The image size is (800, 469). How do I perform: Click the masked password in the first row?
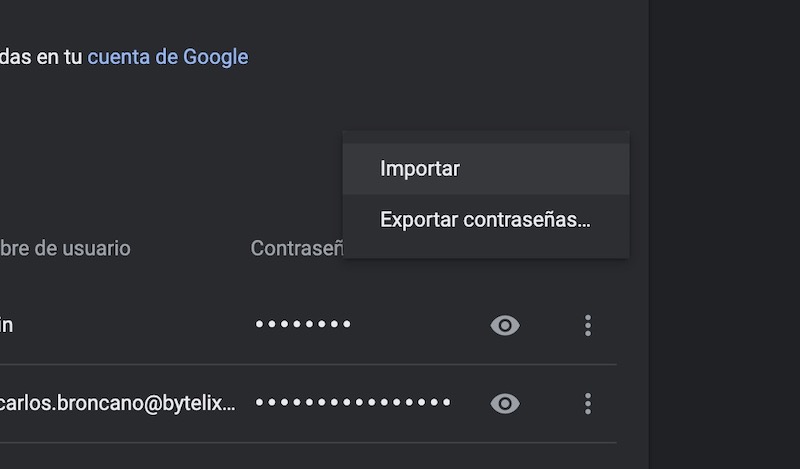click(303, 325)
